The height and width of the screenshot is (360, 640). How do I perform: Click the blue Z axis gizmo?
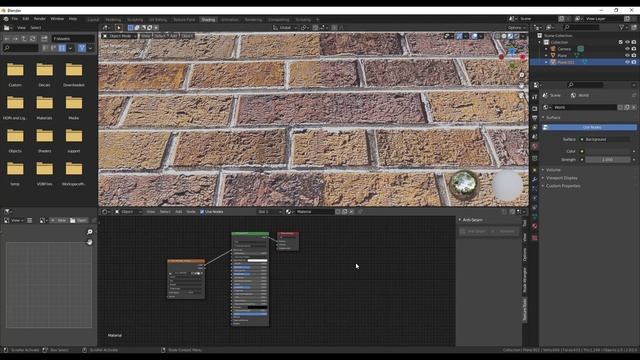point(512,51)
